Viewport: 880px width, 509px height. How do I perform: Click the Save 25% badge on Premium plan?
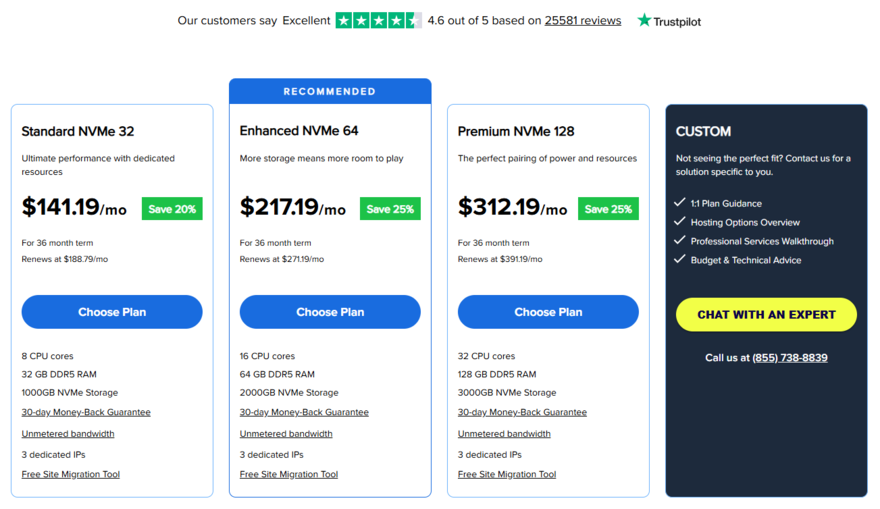[x=608, y=209]
